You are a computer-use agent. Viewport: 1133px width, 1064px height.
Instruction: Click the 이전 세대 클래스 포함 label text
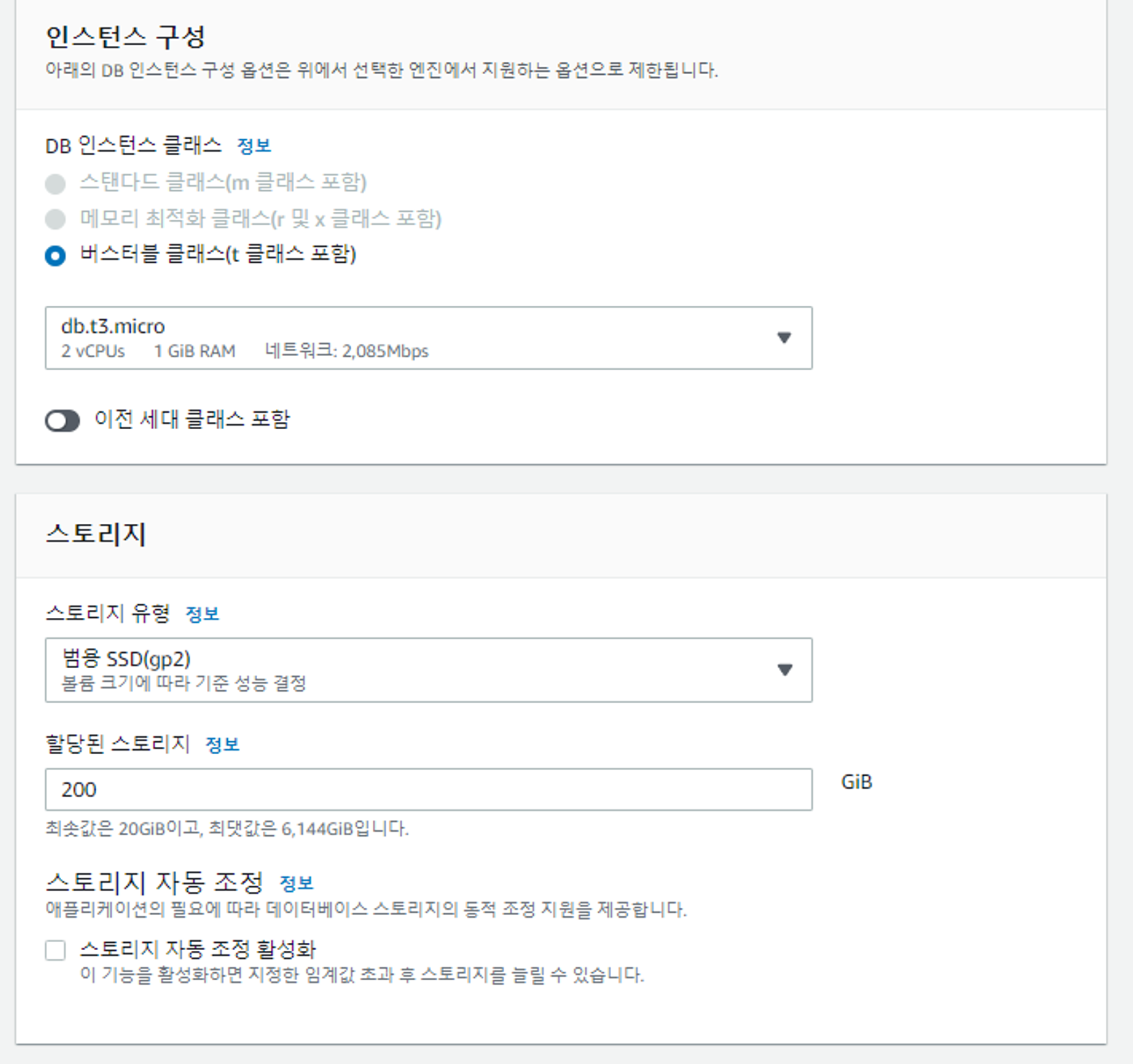click(x=192, y=420)
